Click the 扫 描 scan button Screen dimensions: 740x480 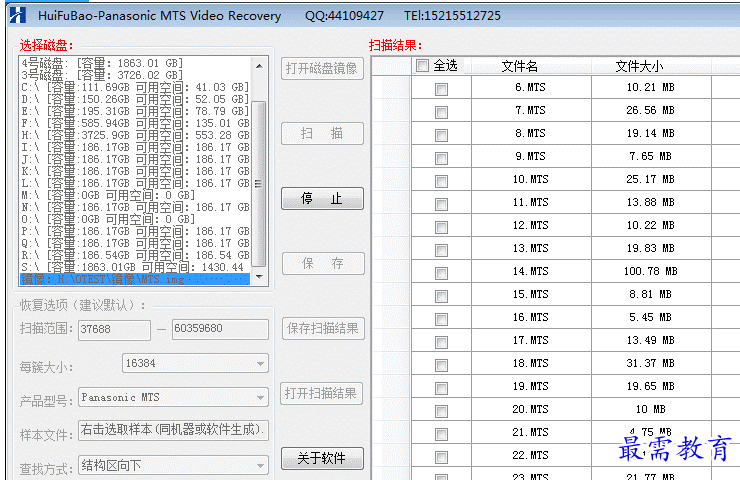point(322,134)
